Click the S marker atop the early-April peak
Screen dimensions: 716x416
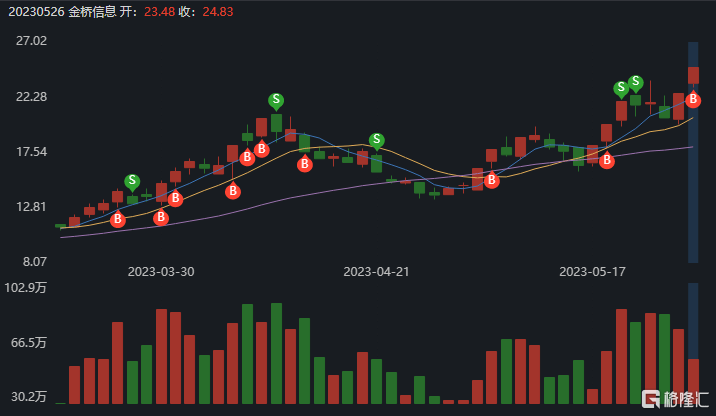[276, 100]
